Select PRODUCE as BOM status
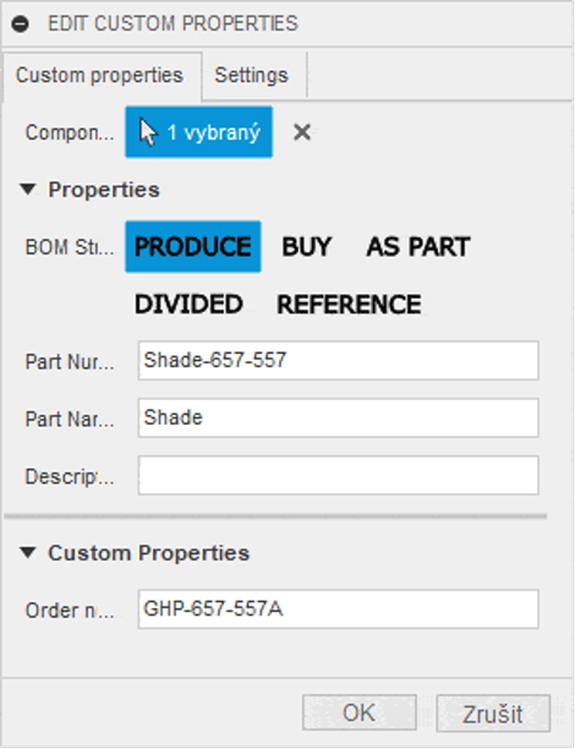The height and width of the screenshot is (749, 575). pos(193,246)
